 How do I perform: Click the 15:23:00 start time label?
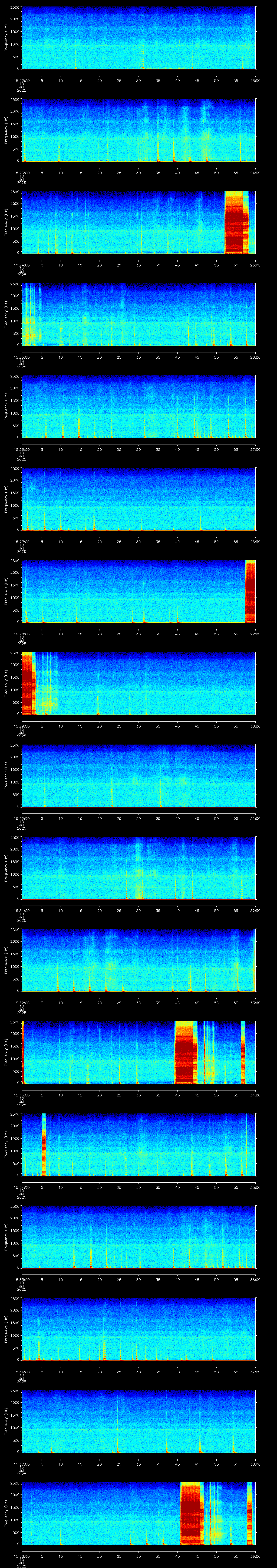pyautogui.click(x=21, y=173)
